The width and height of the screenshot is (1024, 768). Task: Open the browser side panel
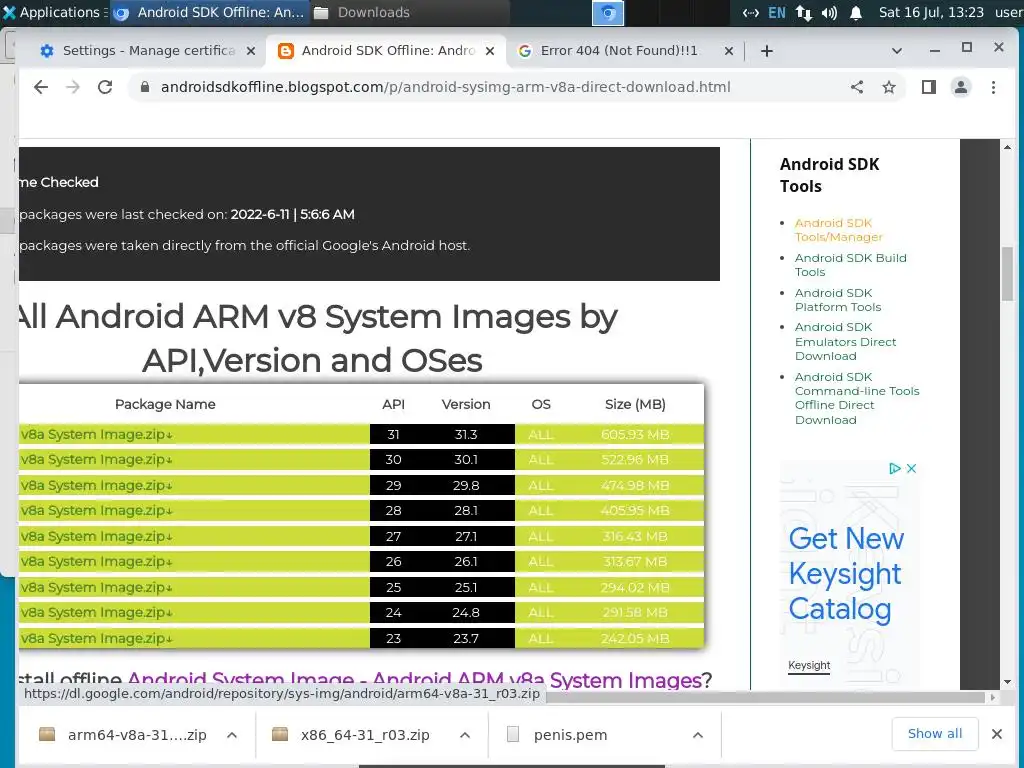coord(929,87)
